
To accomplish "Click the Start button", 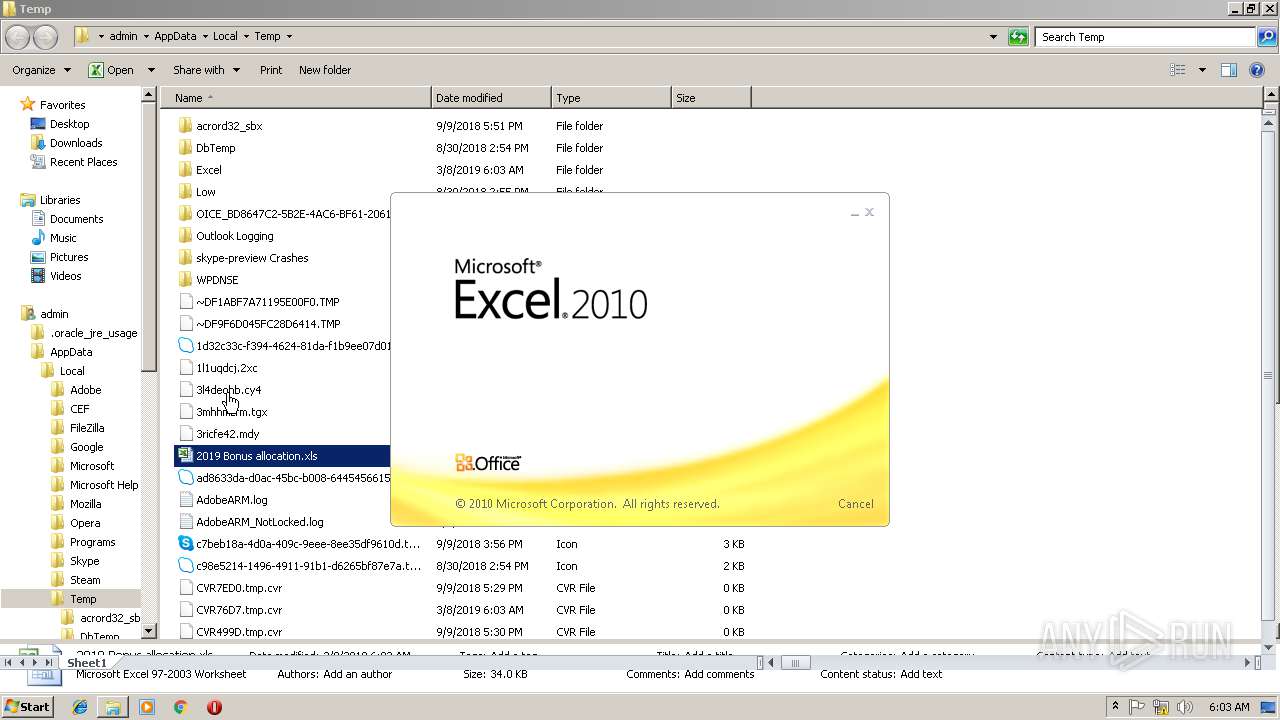I will tap(27, 707).
